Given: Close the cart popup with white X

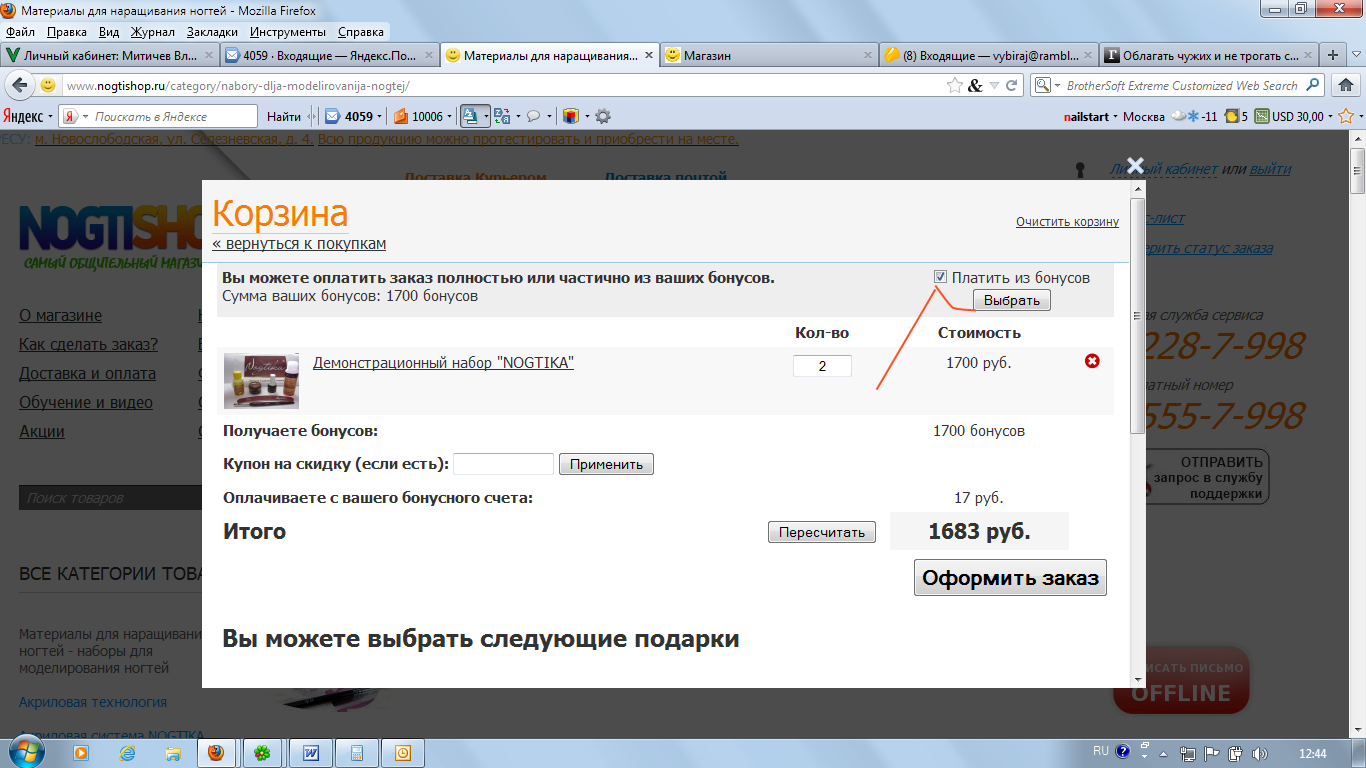Looking at the screenshot, I should point(1134,165).
